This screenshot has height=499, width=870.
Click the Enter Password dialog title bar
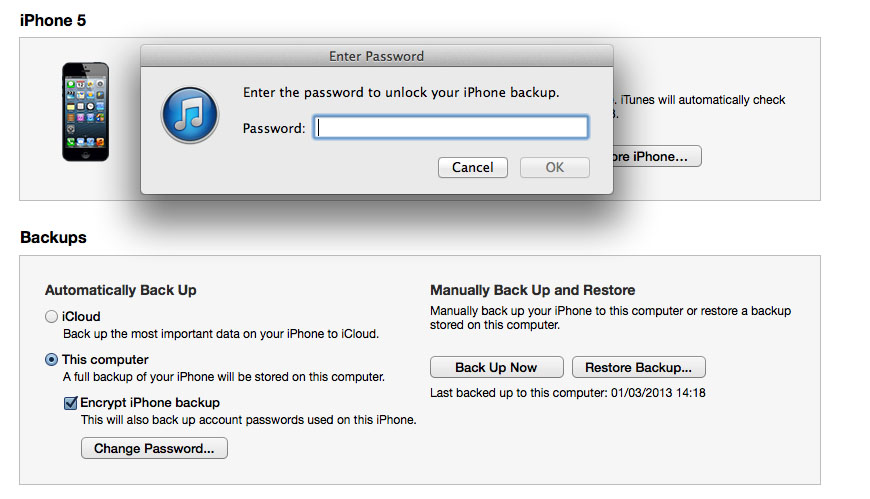[x=377, y=56]
